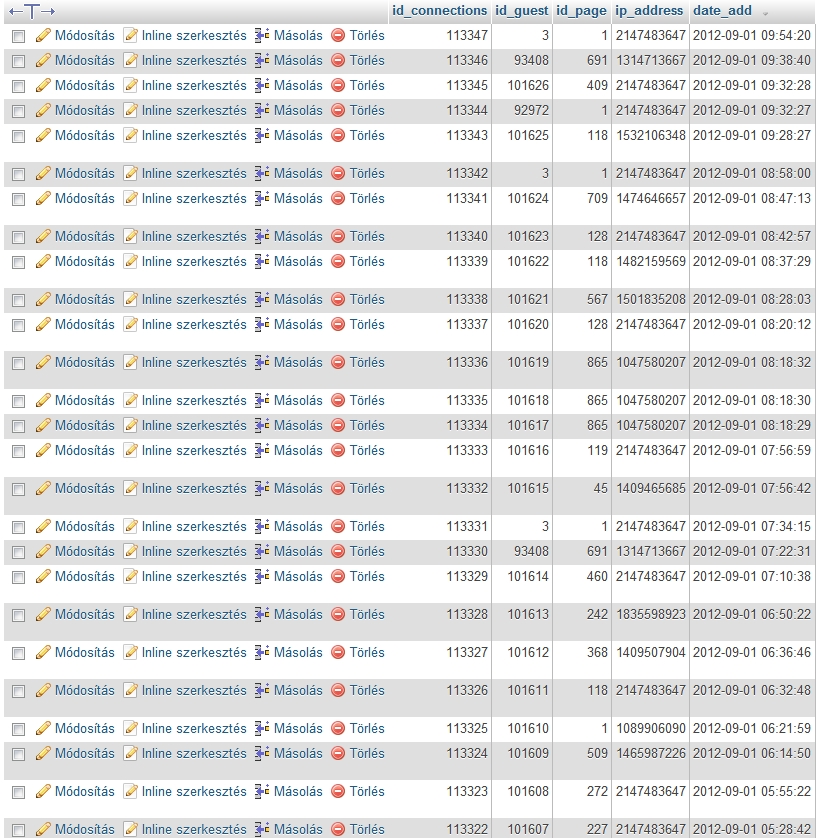
Task: Click the pencil edit icon in row 113327
Action: (x=43, y=653)
